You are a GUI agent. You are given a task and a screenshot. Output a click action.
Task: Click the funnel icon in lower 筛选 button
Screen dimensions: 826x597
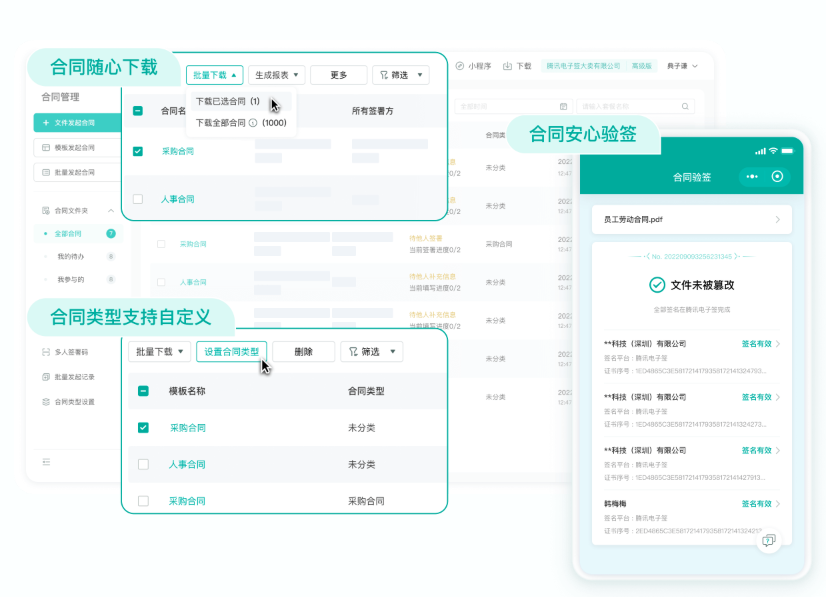click(x=353, y=351)
